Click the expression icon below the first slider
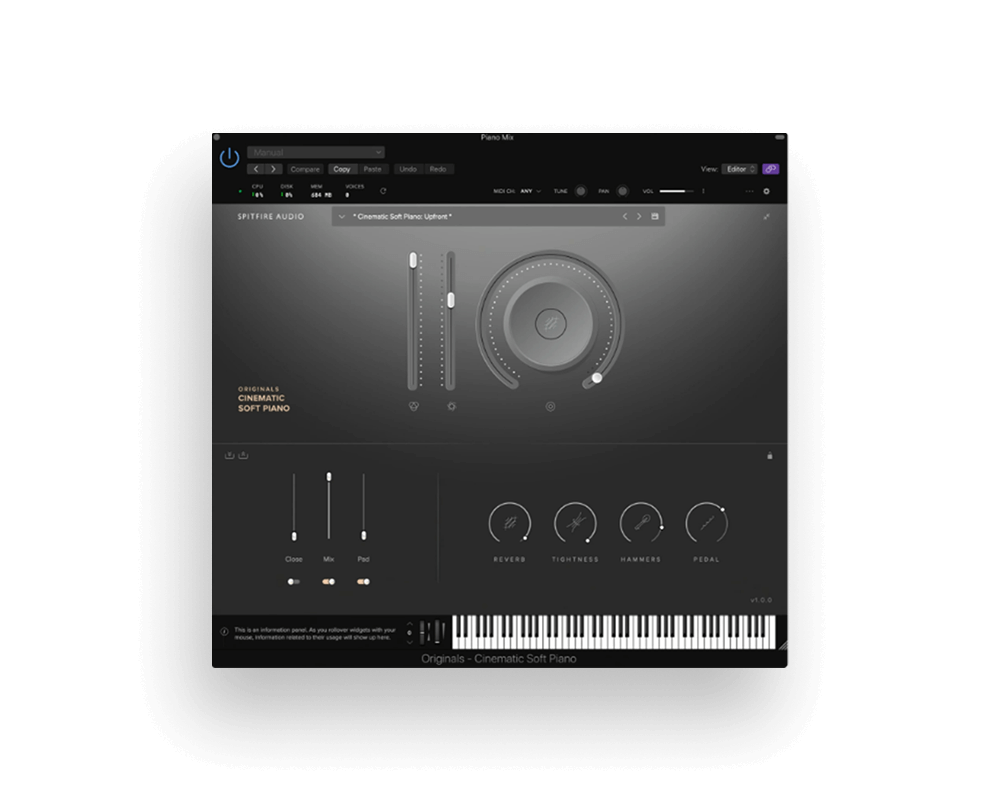 coord(414,406)
